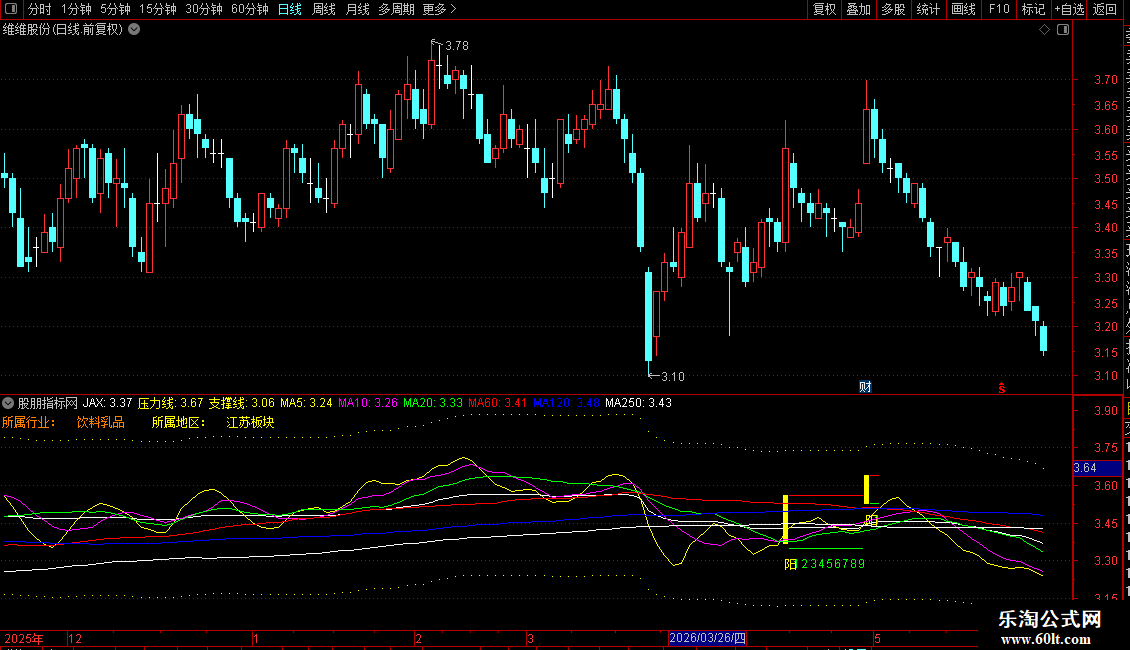
Task: Select the 5分钟 period
Action: click(x=115, y=9)
